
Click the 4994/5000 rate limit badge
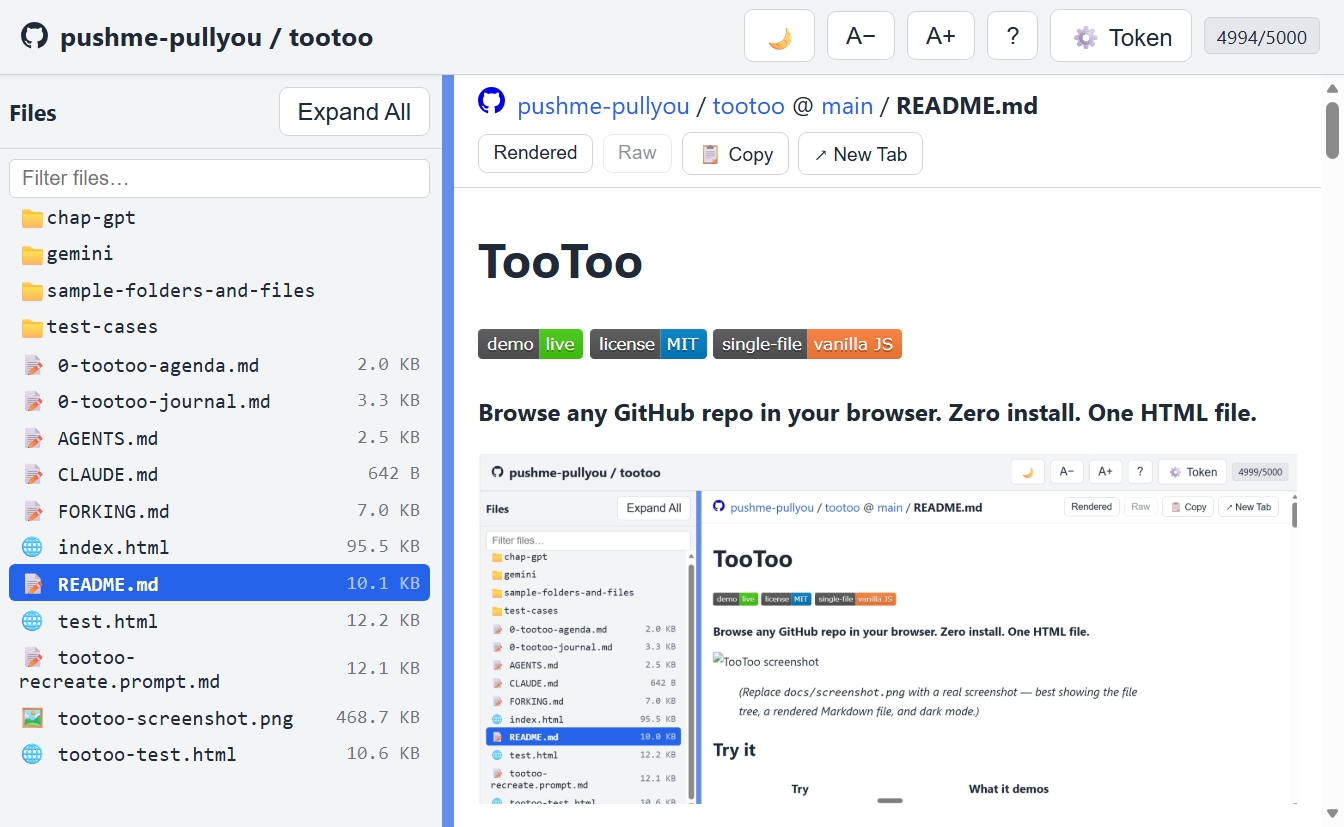1262,37
